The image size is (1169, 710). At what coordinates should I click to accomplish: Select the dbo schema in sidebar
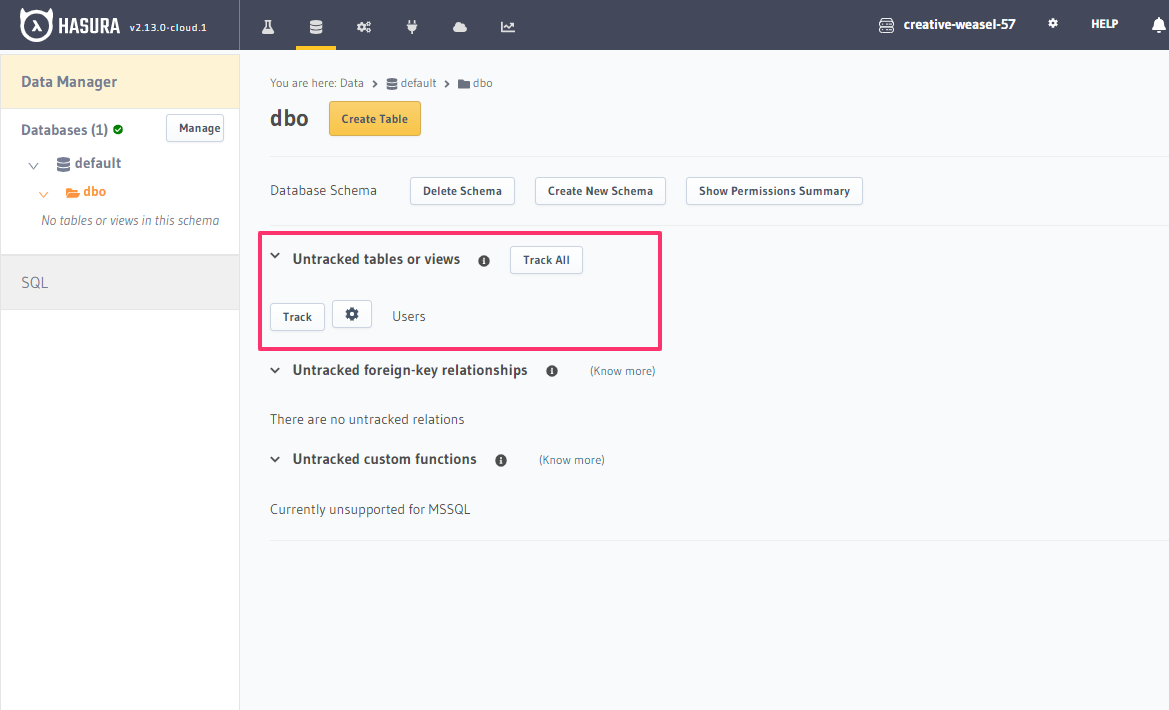pyautogui.click(x=94, y=192)
